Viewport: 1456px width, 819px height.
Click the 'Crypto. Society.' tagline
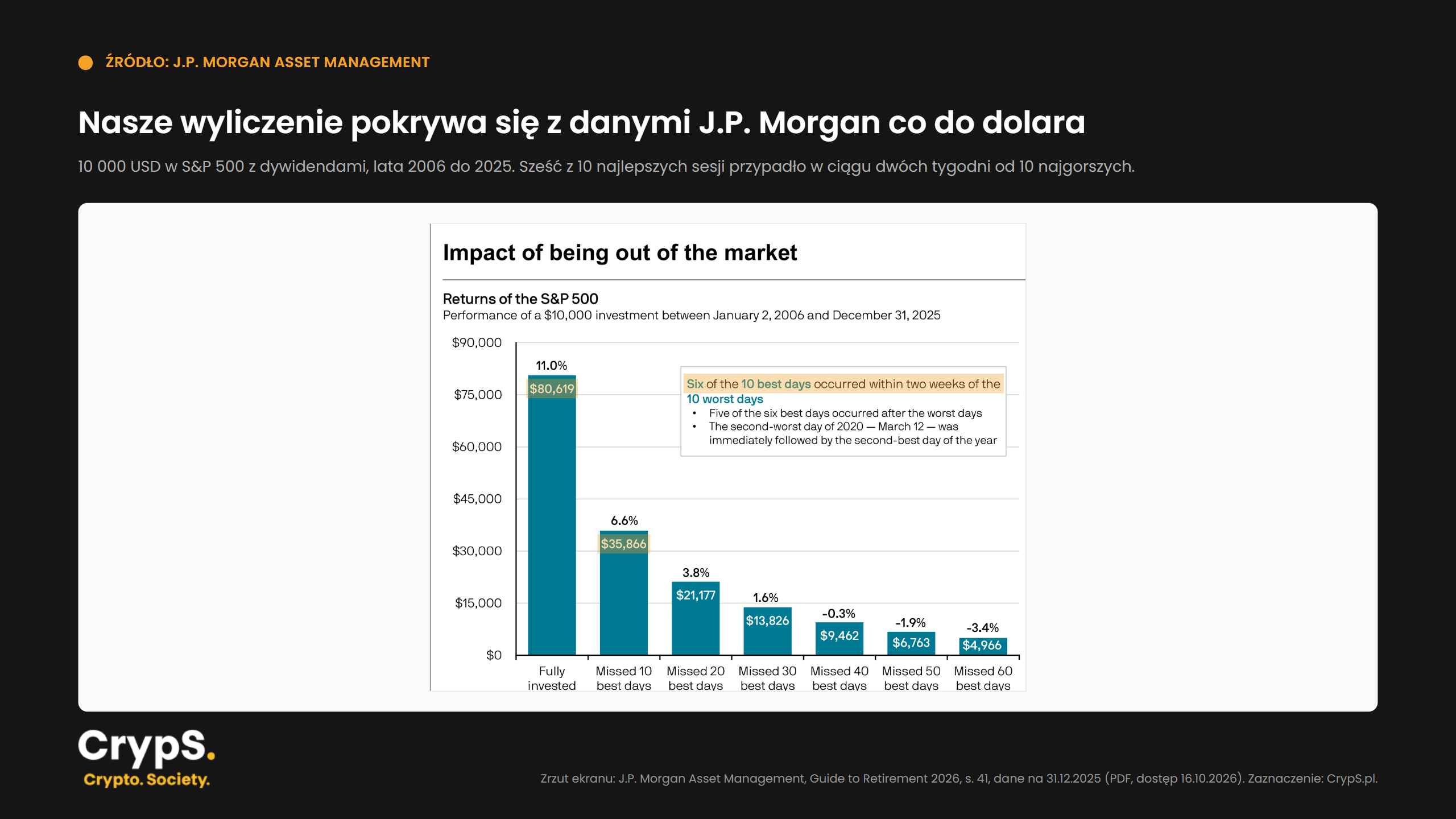coord(147,779)
